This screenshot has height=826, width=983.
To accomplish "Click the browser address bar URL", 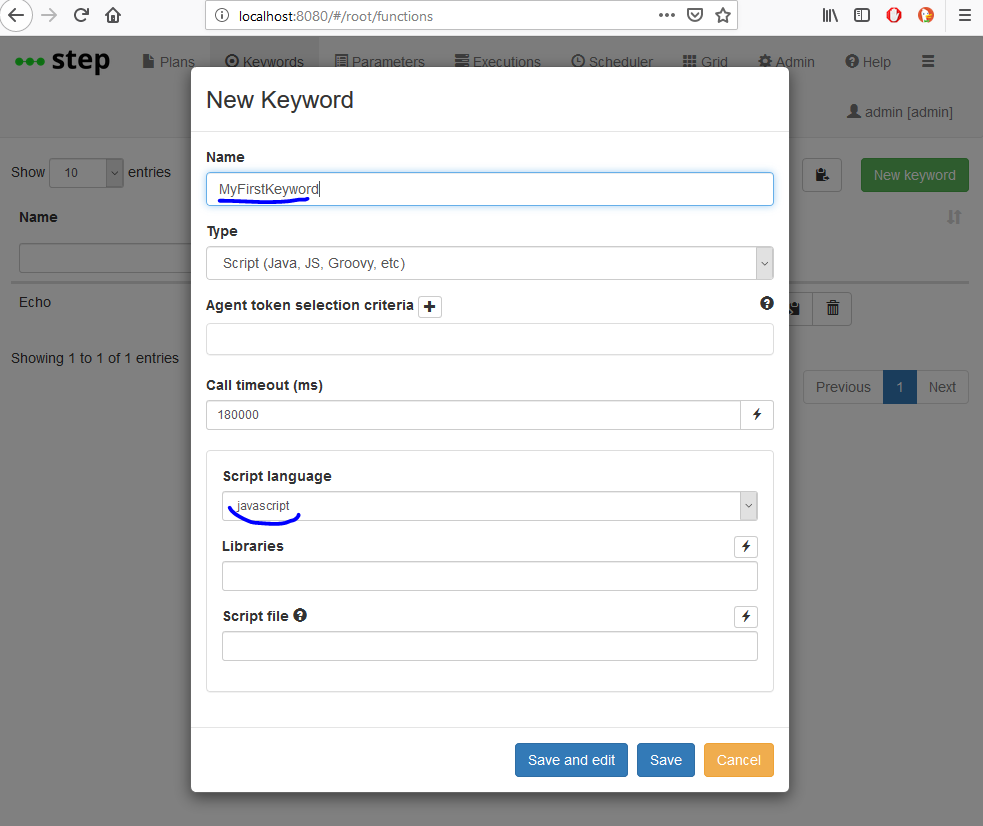I will 336,16.
